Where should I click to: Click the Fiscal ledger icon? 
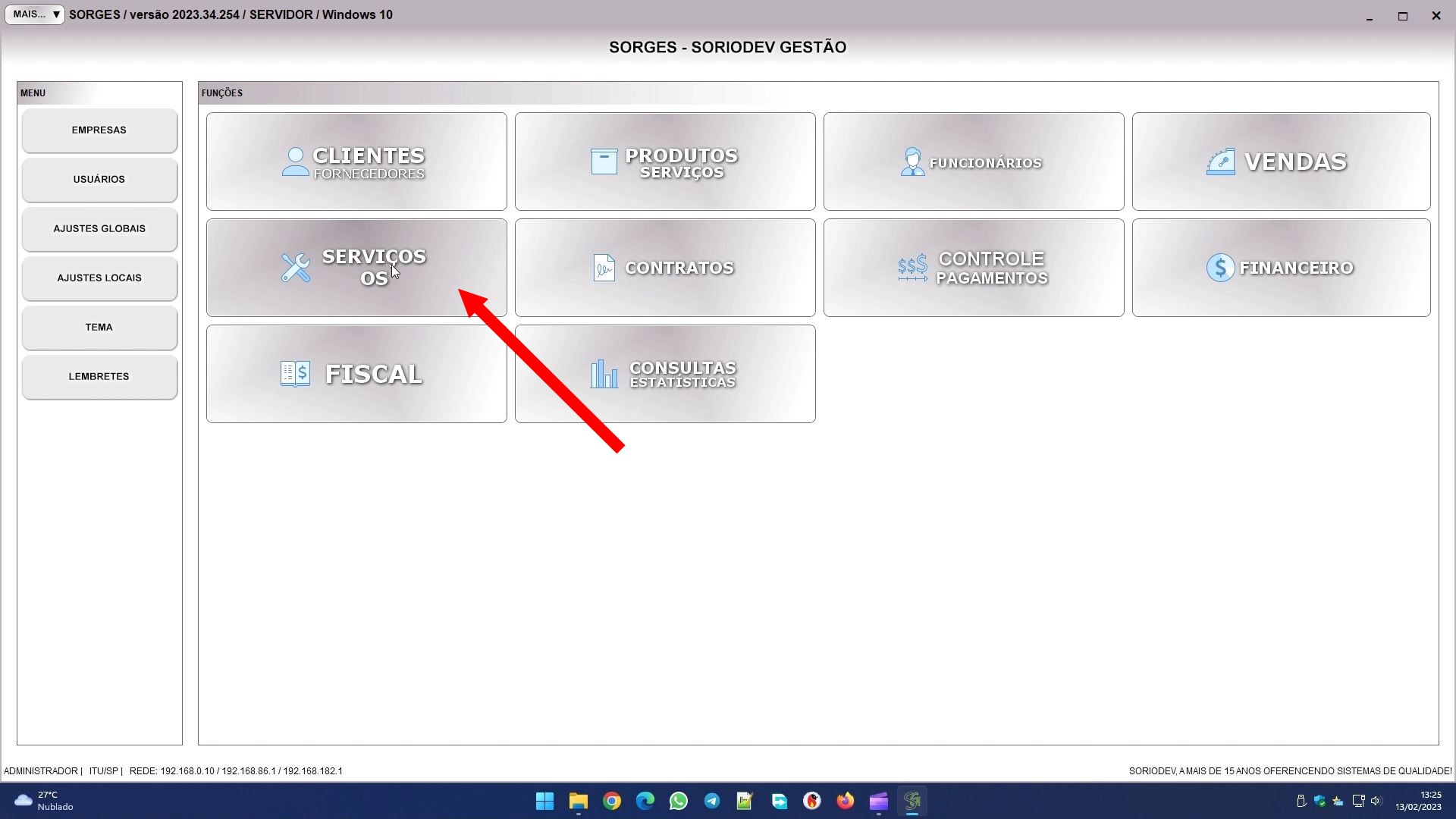point(295,374)
